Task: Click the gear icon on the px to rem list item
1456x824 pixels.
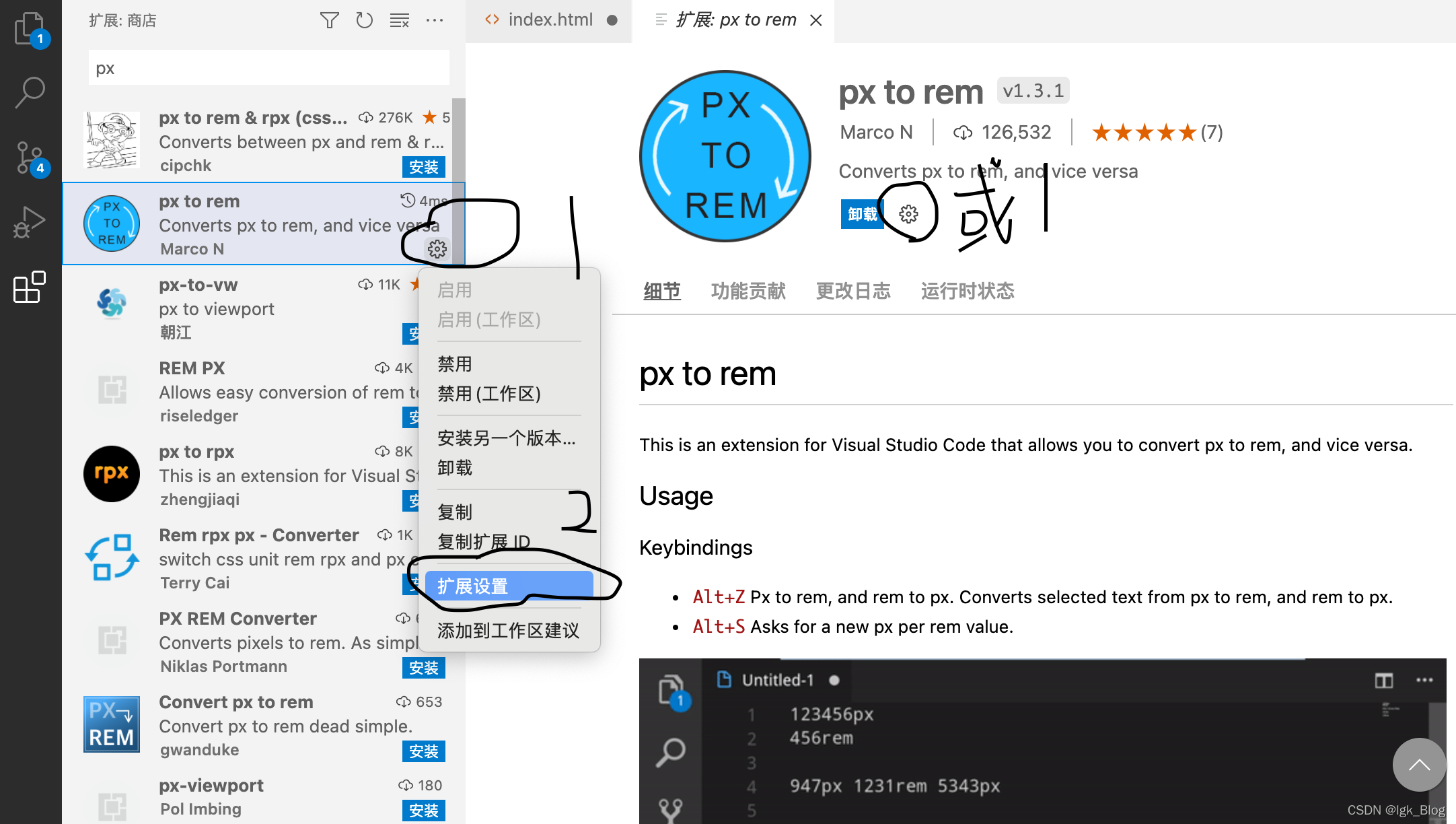Action: (x=437, y=249)
